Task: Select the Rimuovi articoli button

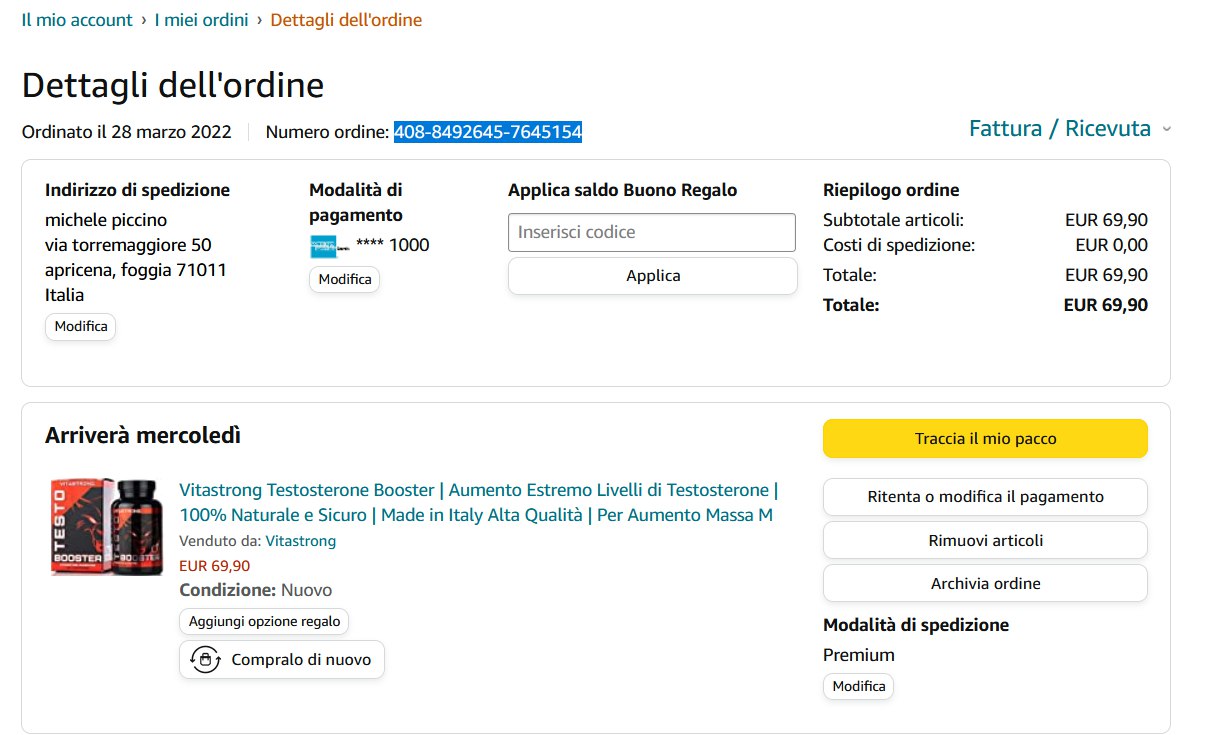Action: click(x=985, y=540)
